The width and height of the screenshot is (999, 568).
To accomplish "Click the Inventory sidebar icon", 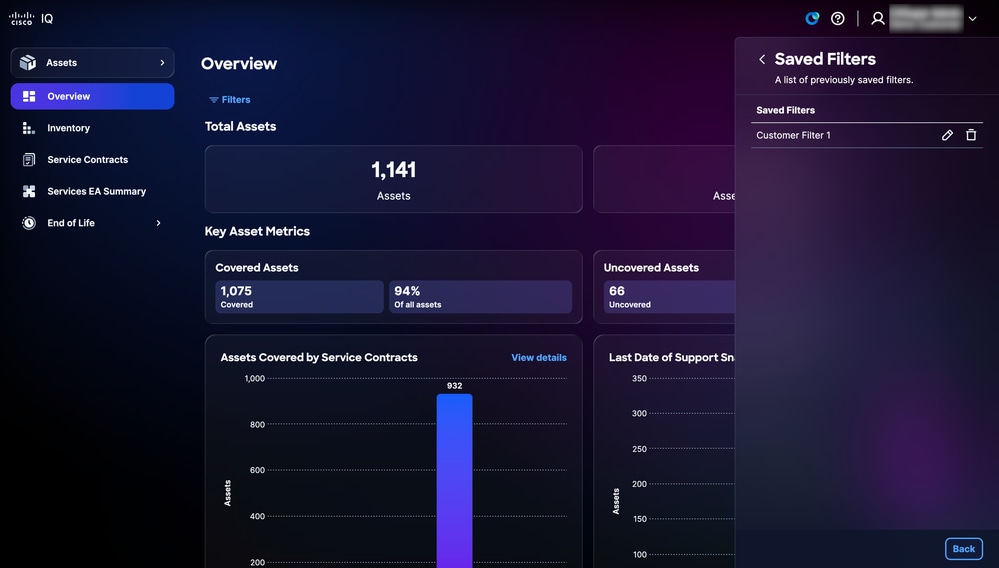I will [29, 128].
